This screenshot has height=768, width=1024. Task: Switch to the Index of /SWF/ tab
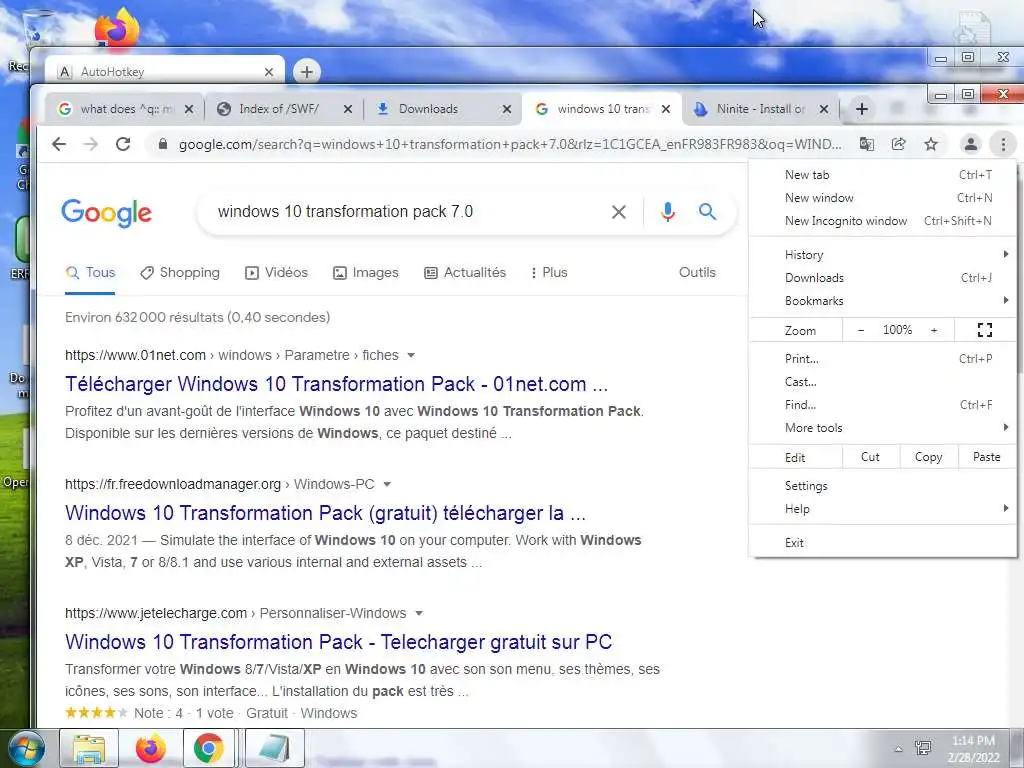tap(283, 109)
